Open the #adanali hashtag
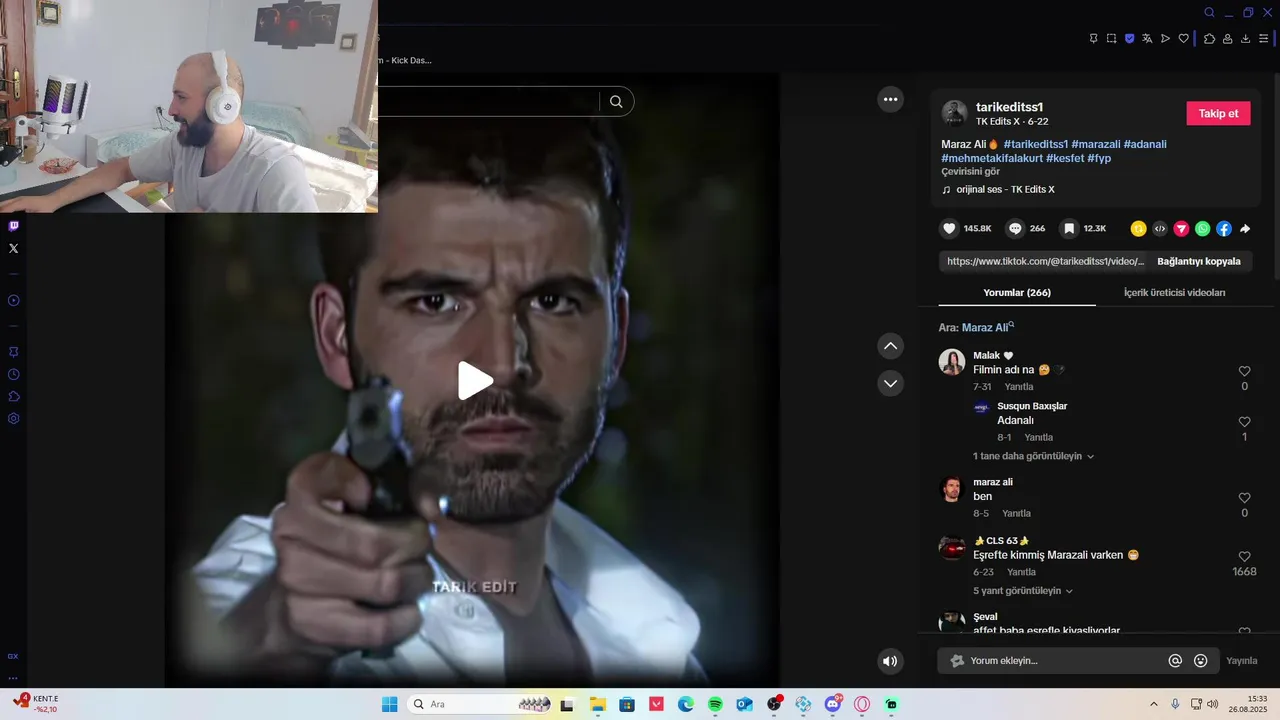 pyautogui.click(x=1145, y=144)
